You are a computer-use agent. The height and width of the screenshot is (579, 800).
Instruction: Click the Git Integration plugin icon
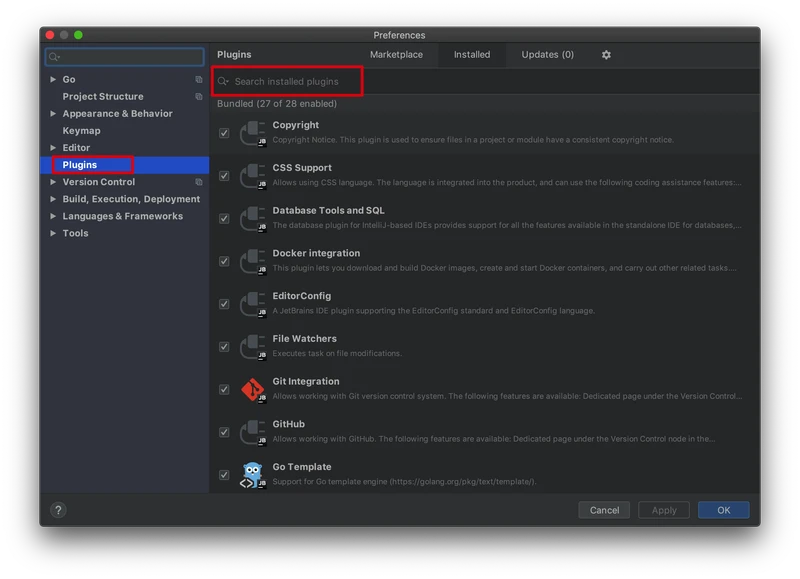tap(252, 390)
